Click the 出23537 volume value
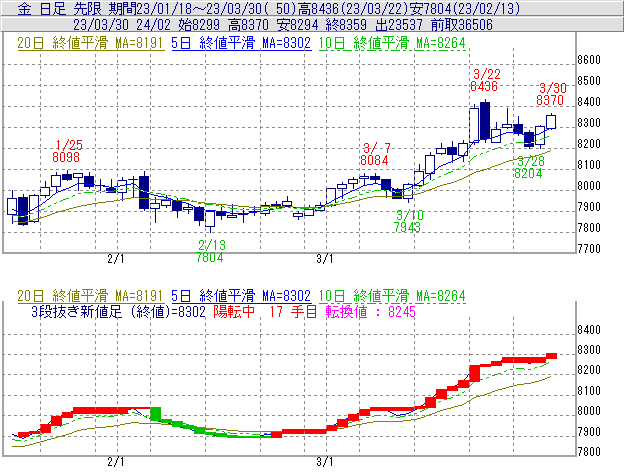Screen dimensions: 624x475 click(399, 25)
